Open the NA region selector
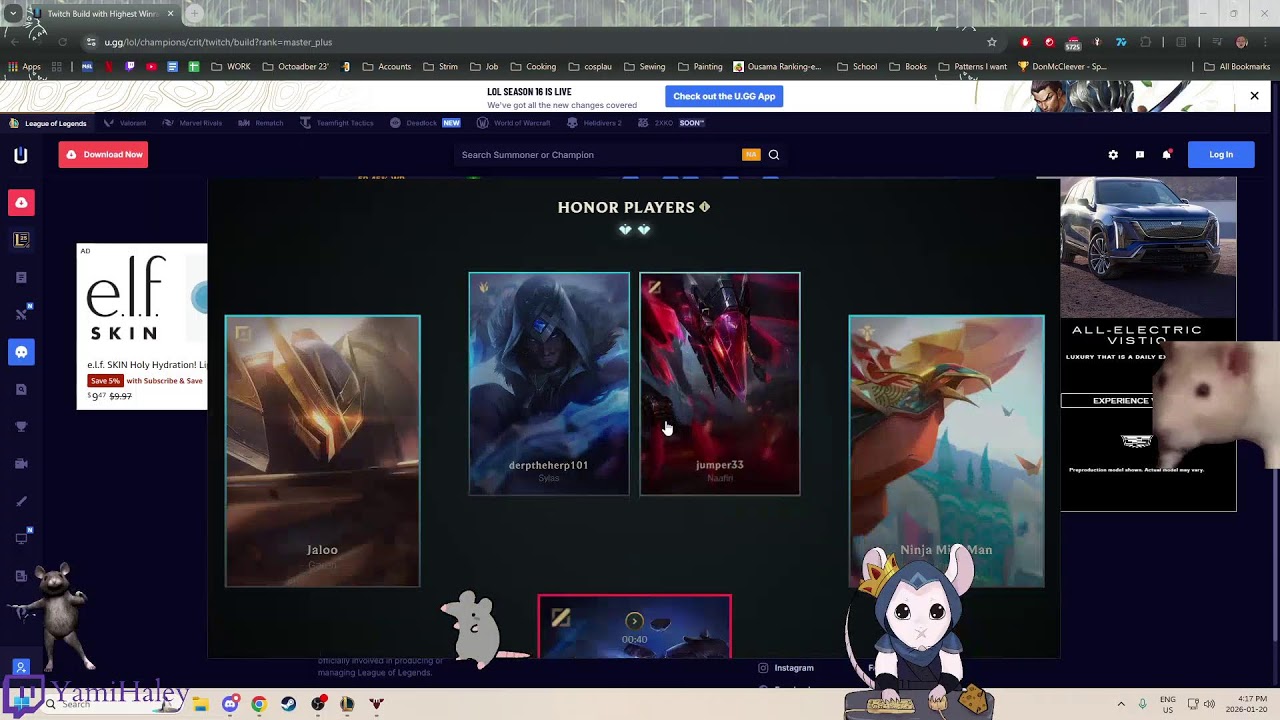 [751, 155]
